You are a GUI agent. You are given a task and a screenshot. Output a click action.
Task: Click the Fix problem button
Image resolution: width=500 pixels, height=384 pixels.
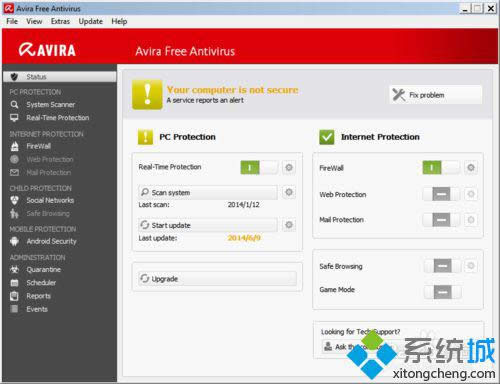(x=435, y=95)
